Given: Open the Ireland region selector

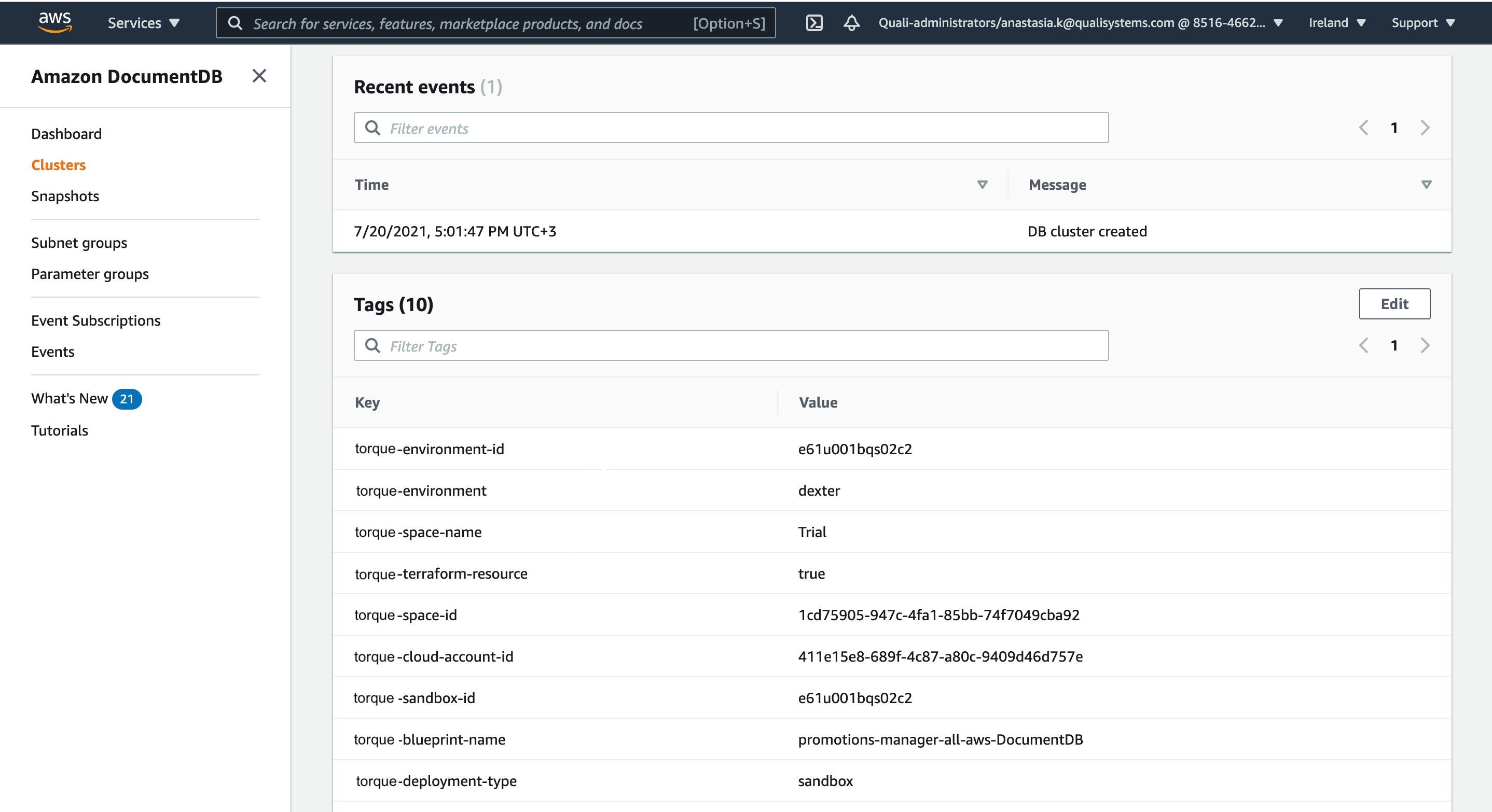Looking at the screenshot, I should [x=1337, y=23].
